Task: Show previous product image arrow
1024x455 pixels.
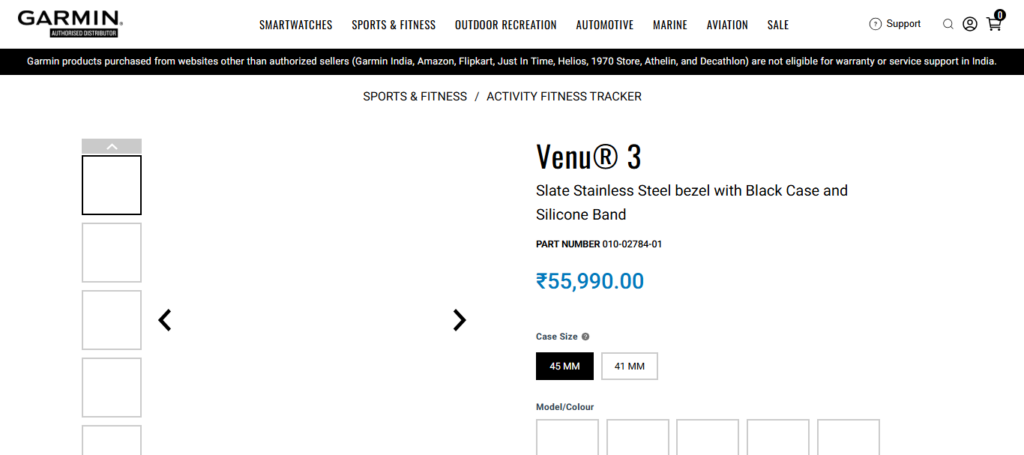Action: click(x=165, y=320)
